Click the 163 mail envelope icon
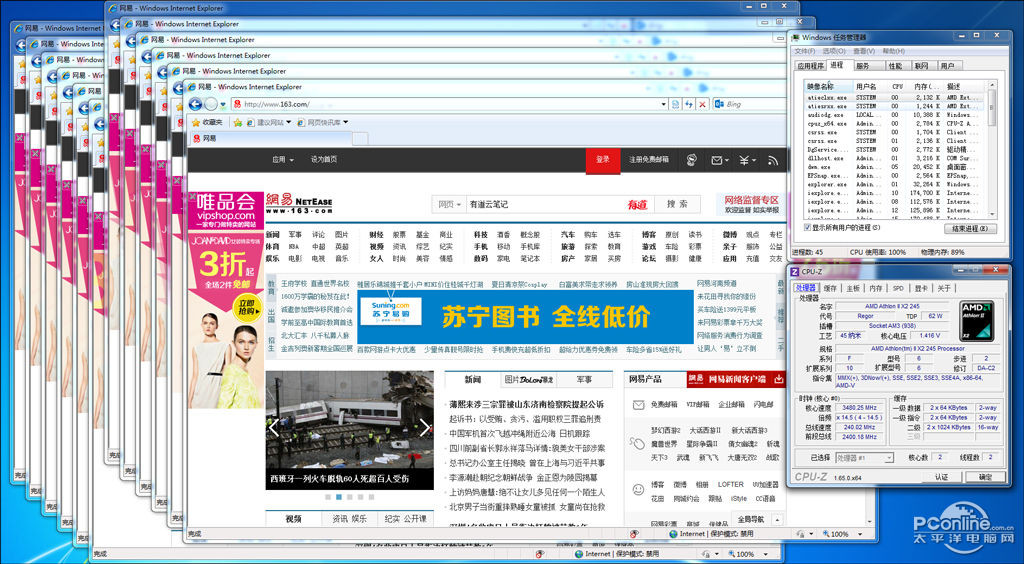1024x564 pixels. point(716,160)
